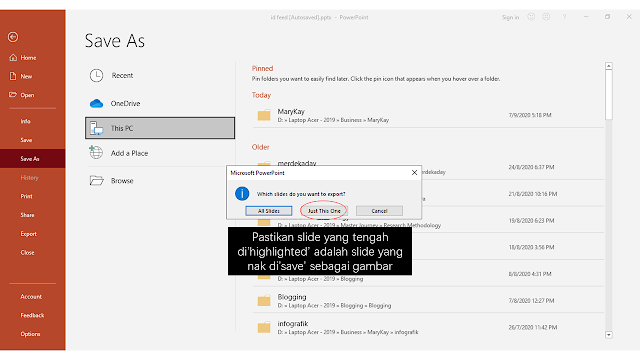Open the MaryKay folder

point(428,116)
